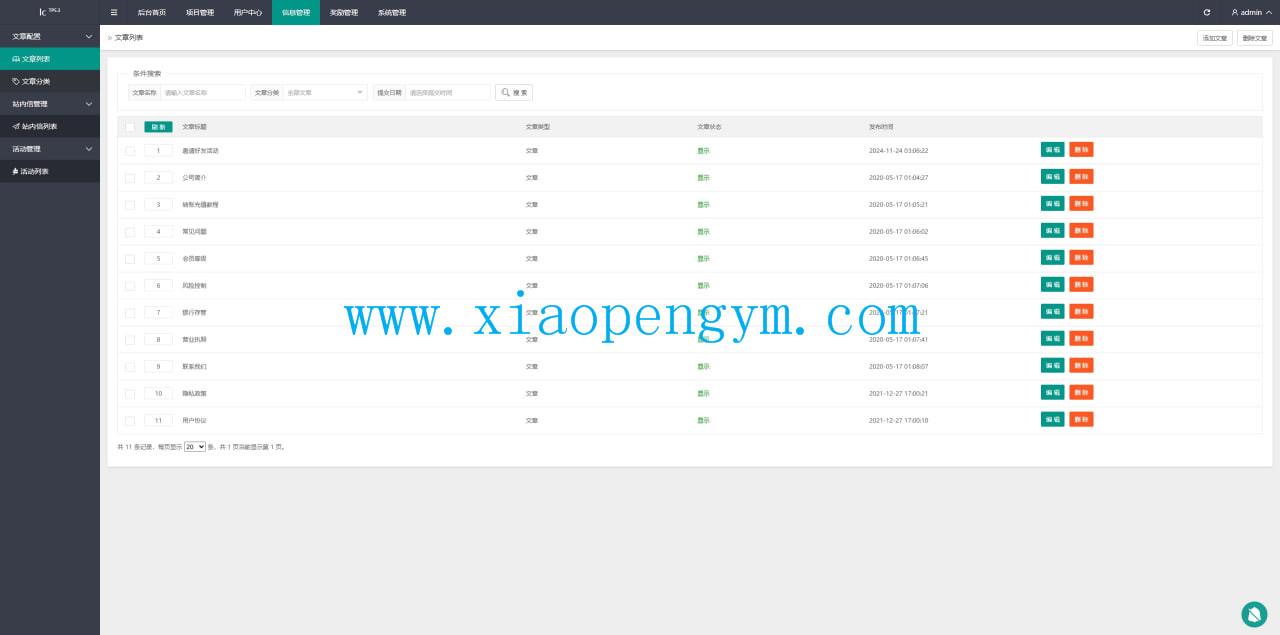
Task: Focus the 提交日期 date input
Action: pos(448,92)
